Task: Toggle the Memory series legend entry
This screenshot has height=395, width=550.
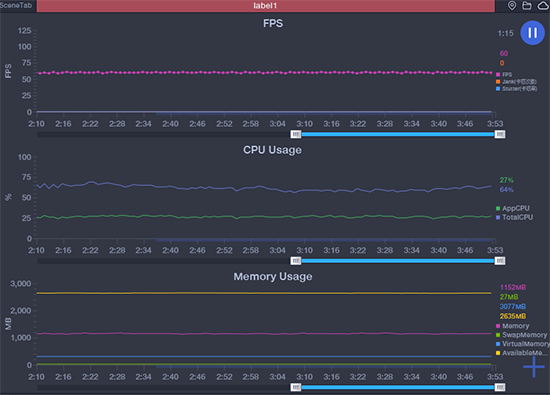Action: pyautogui.click(x=512, y=326)
